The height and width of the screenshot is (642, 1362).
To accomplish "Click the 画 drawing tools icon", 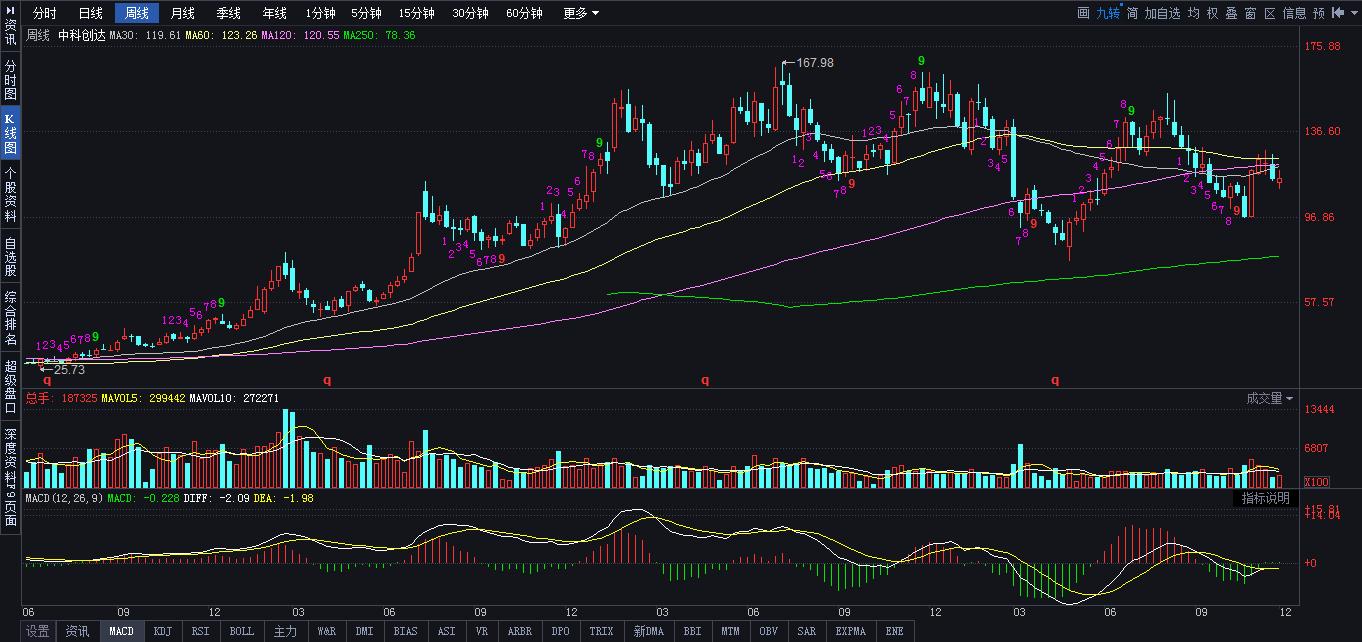I will (x=1083, y=13).
